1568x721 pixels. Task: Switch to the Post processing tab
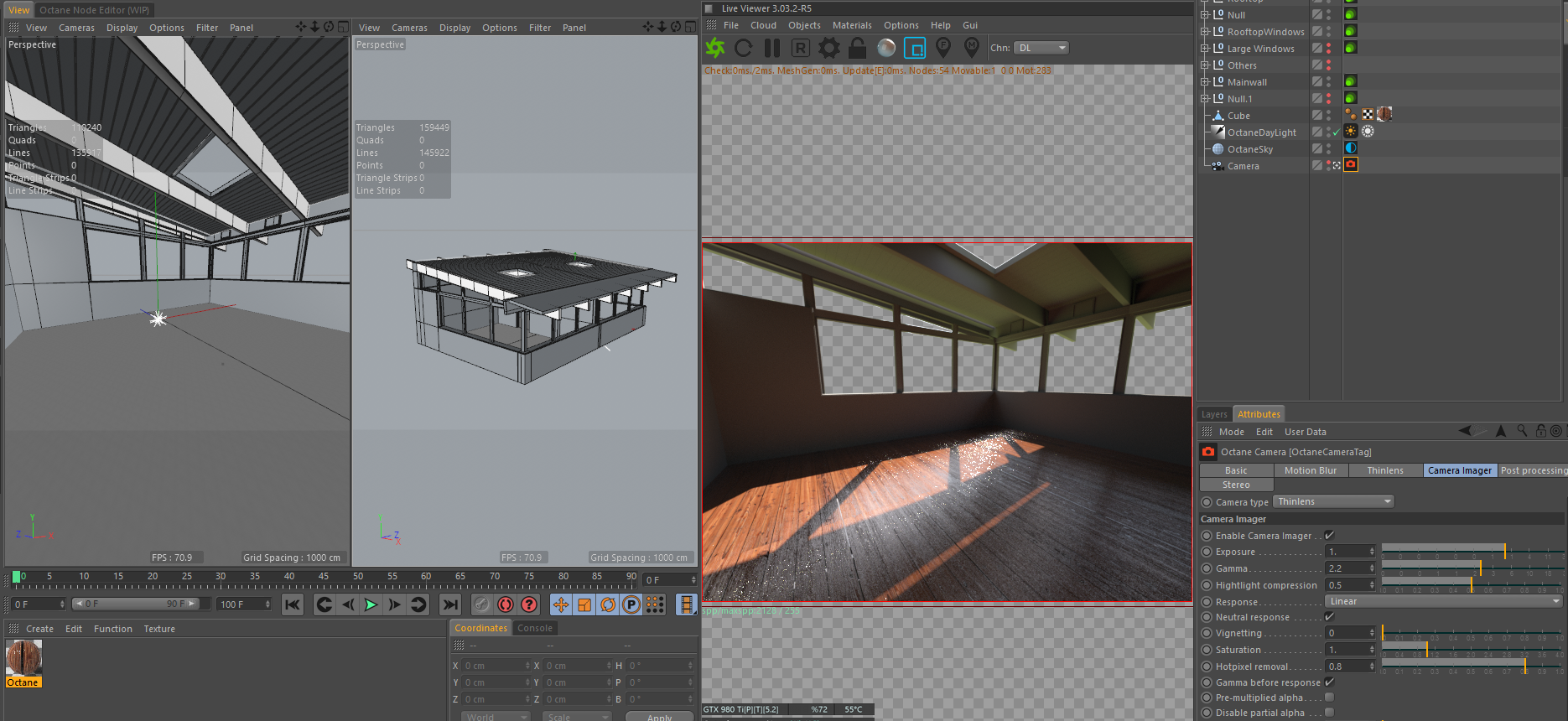tap(1533, 470)
